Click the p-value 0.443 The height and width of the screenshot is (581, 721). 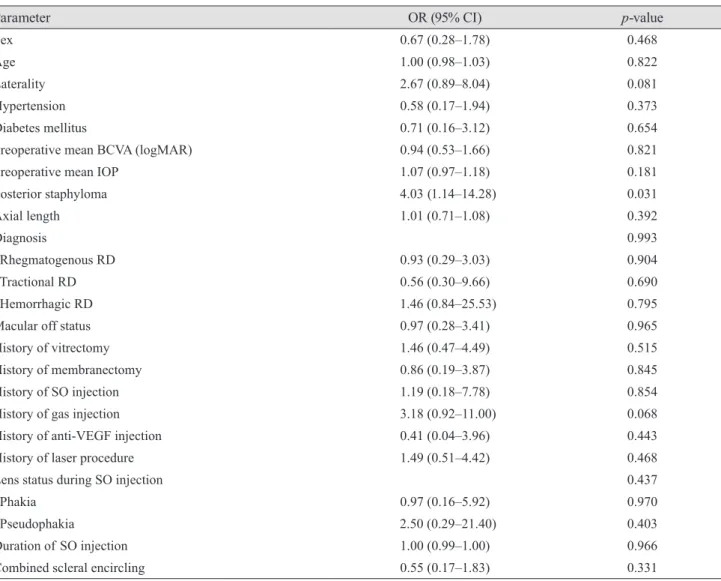(x=642, y=436)
